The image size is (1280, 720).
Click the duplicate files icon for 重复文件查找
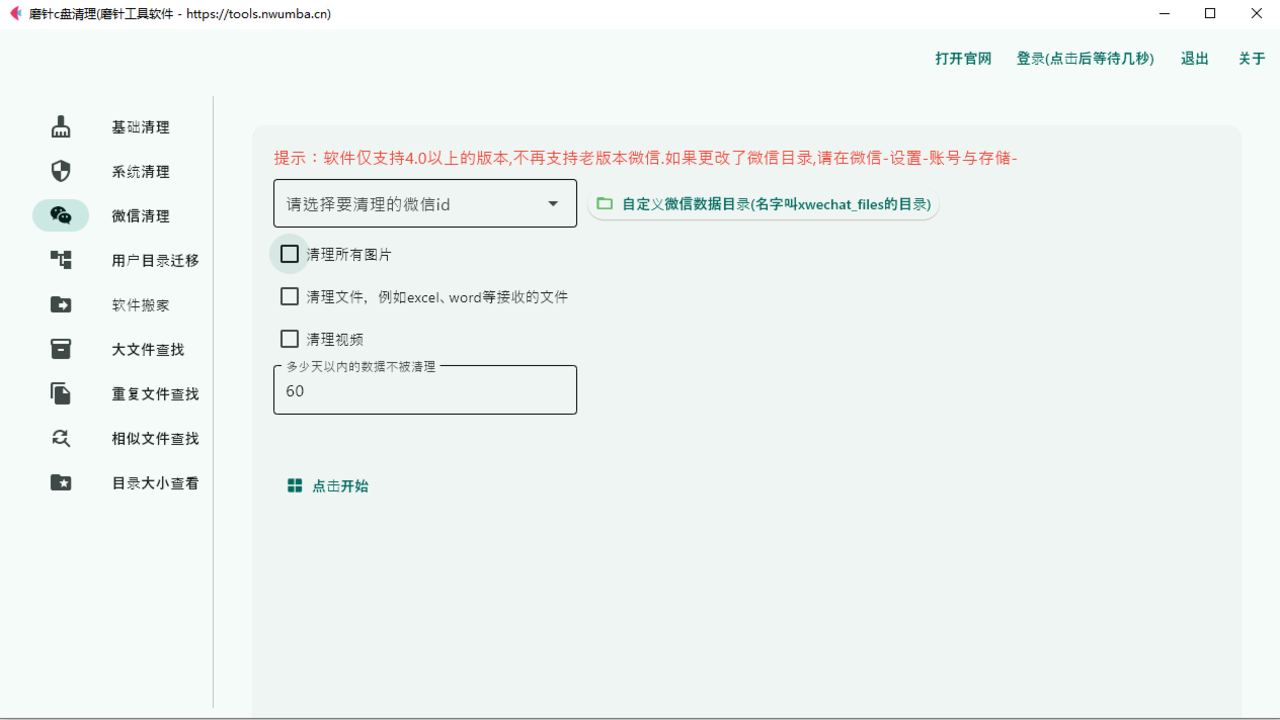point(61,393)
